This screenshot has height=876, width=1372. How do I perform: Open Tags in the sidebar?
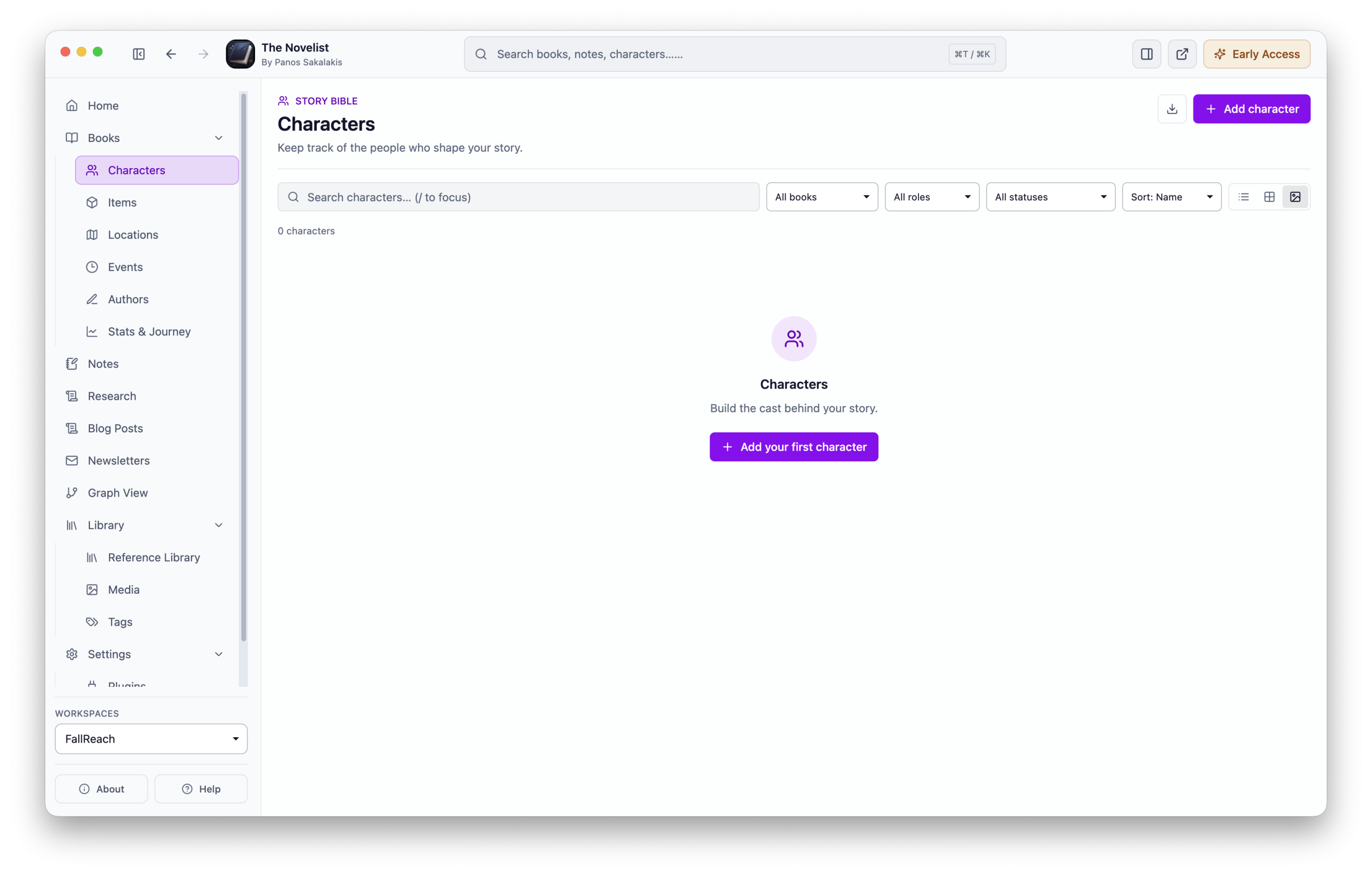156,622
